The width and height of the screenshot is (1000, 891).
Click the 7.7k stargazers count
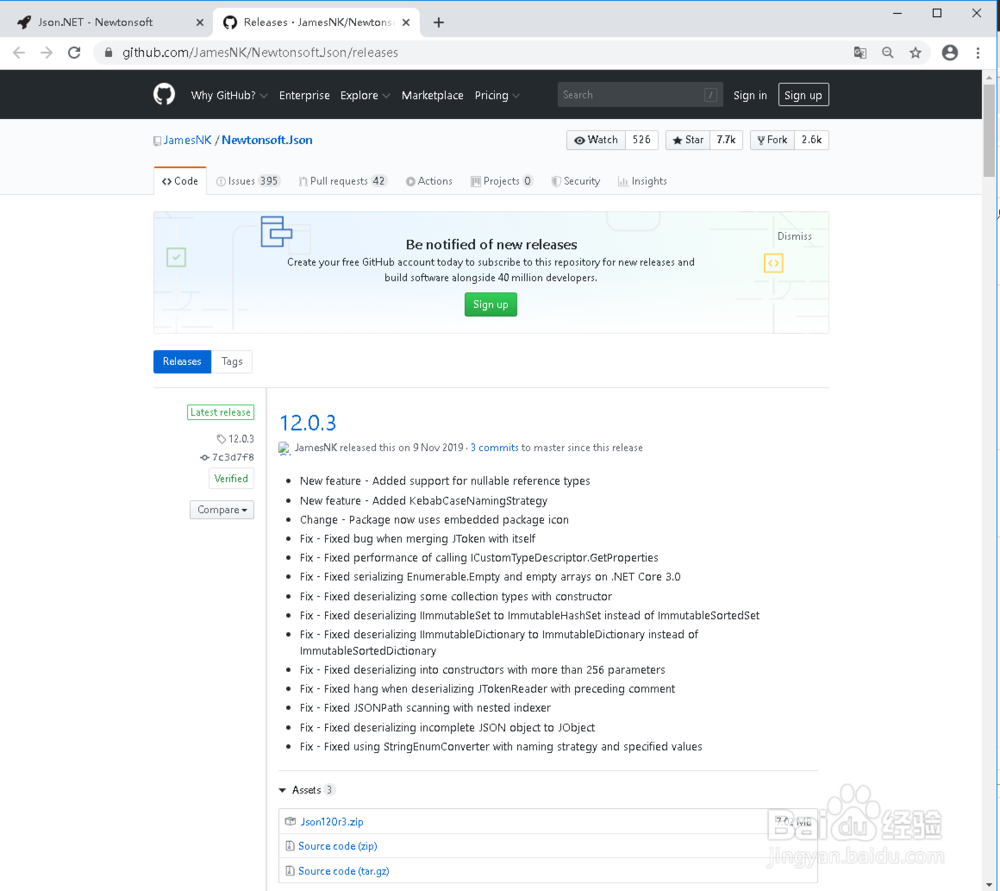[x=726, y=140]
